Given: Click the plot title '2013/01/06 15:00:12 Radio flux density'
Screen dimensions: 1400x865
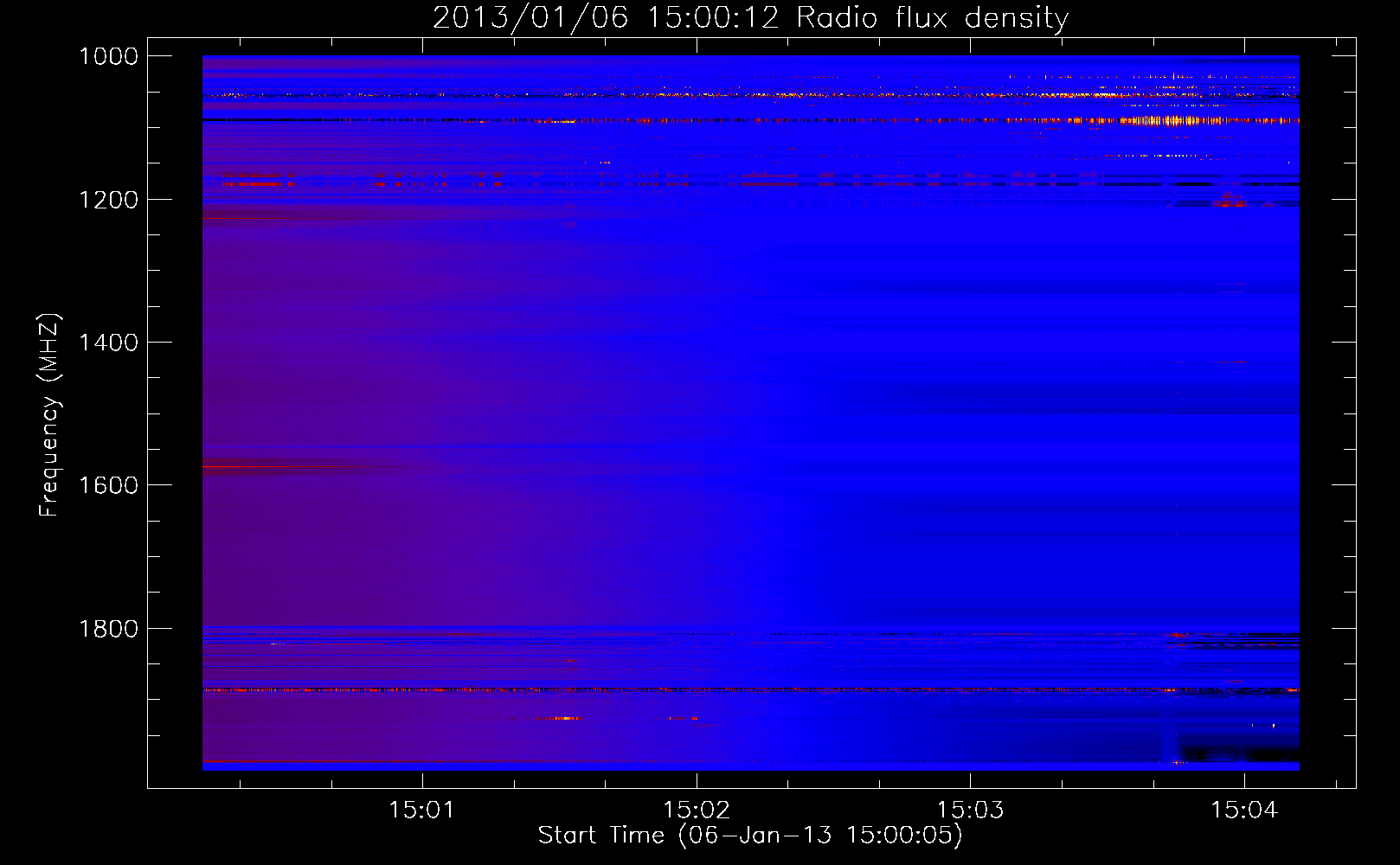Looking at the screenshot, I should pyautogui.click(x=750, y=18).
